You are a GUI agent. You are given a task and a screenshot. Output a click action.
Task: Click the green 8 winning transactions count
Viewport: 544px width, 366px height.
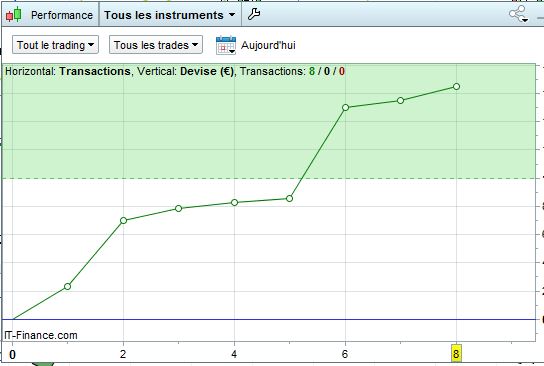click(x=312, y=71)
